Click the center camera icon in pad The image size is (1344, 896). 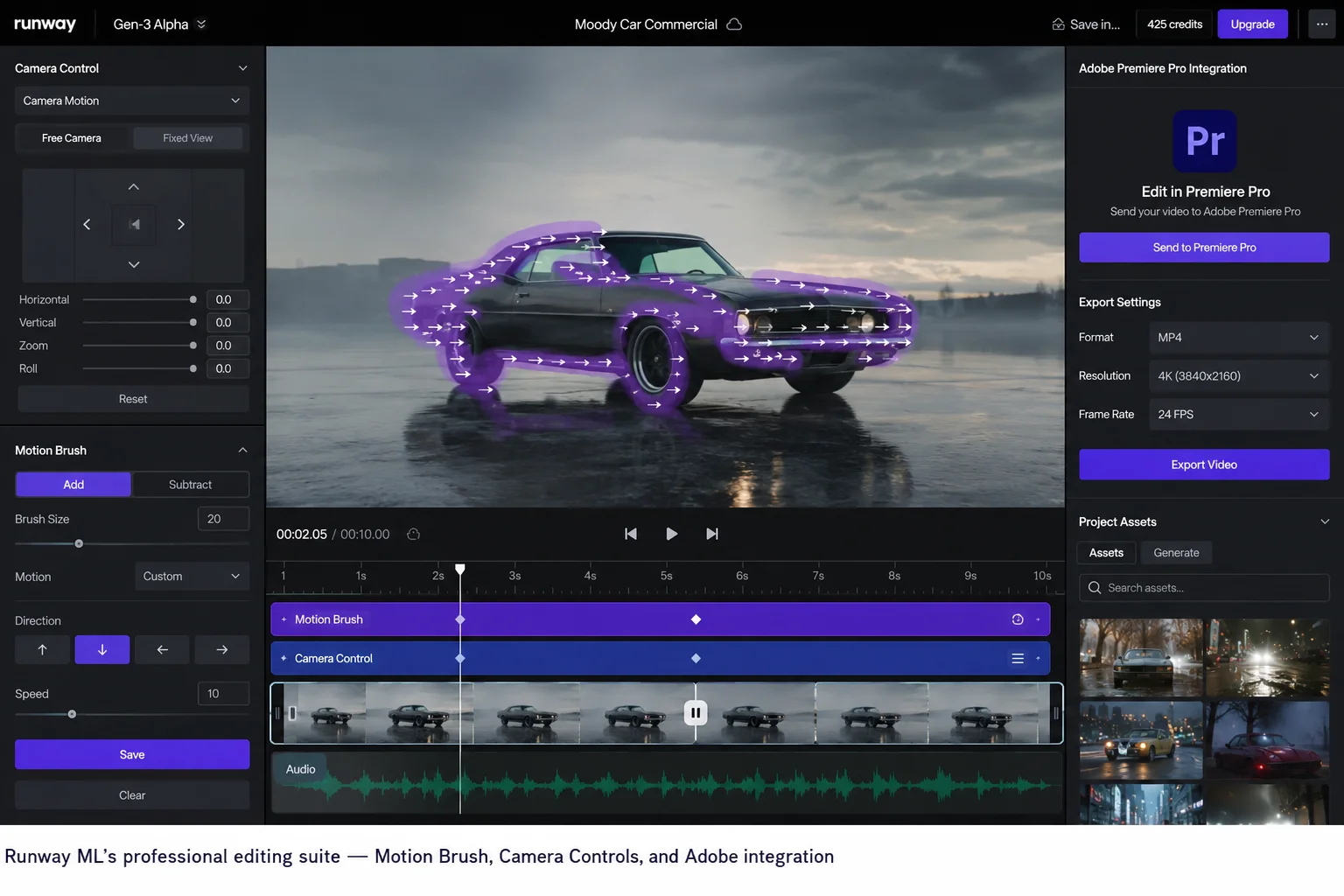point(134,225)
